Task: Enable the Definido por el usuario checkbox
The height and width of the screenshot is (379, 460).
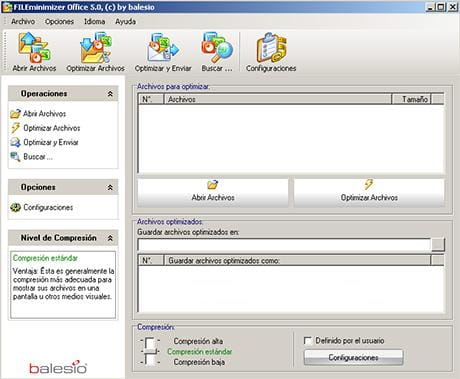Action: point(308,341)
